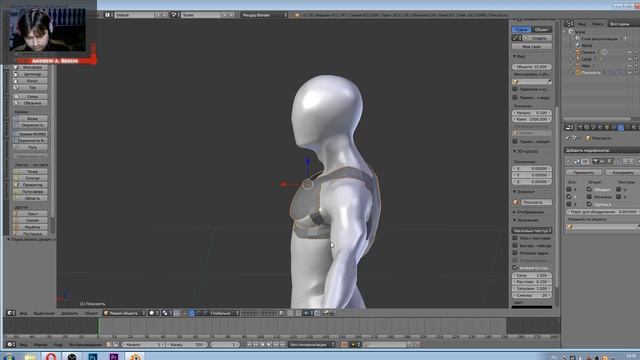Toggle Mirror modifier X axis checkbox
The width and height of the screenshot is (640, 360).
click(x=569, y=189)
